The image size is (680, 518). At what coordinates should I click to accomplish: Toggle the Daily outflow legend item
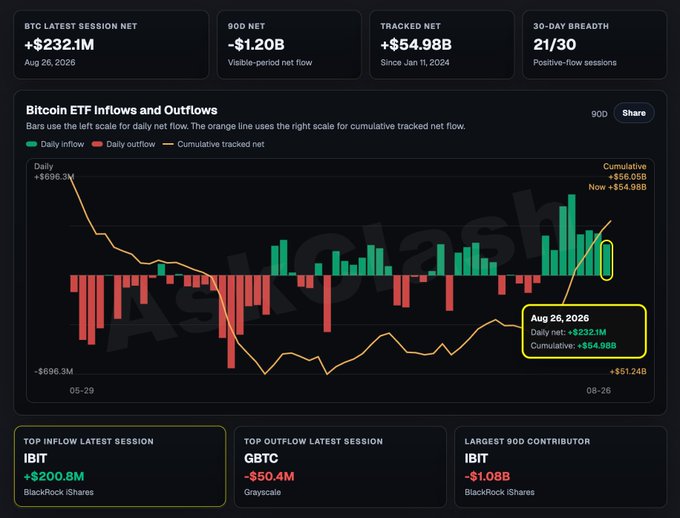coord(124,144)
